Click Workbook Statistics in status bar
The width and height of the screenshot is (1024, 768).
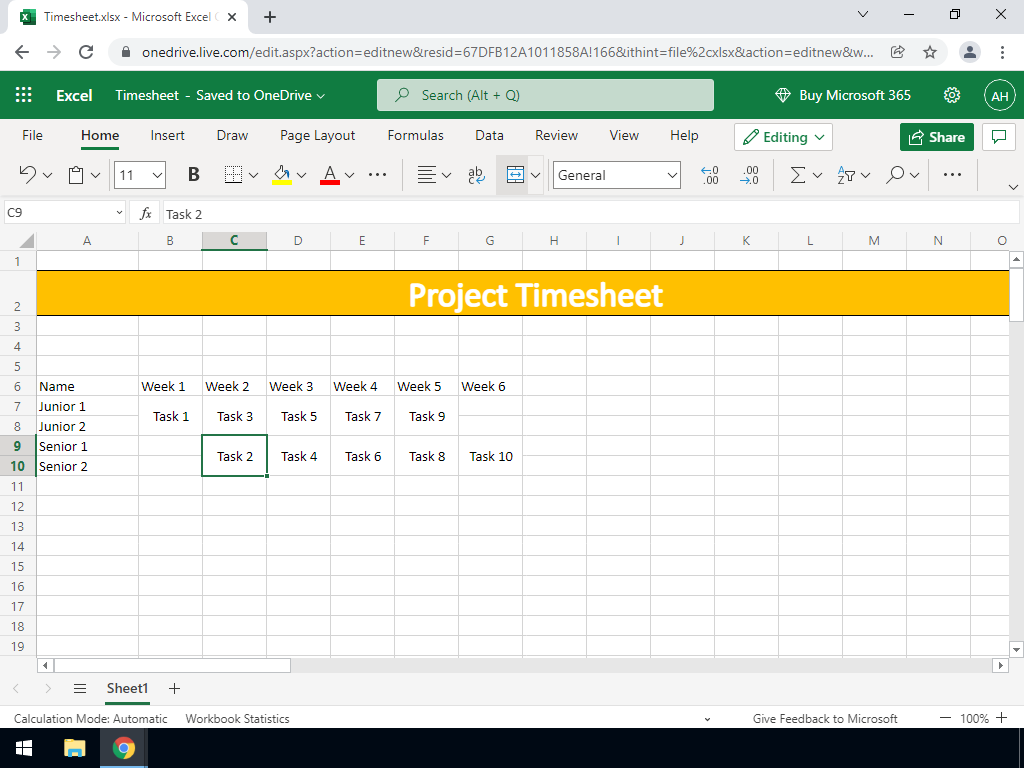pyautogui.click(x=237, y=718)
